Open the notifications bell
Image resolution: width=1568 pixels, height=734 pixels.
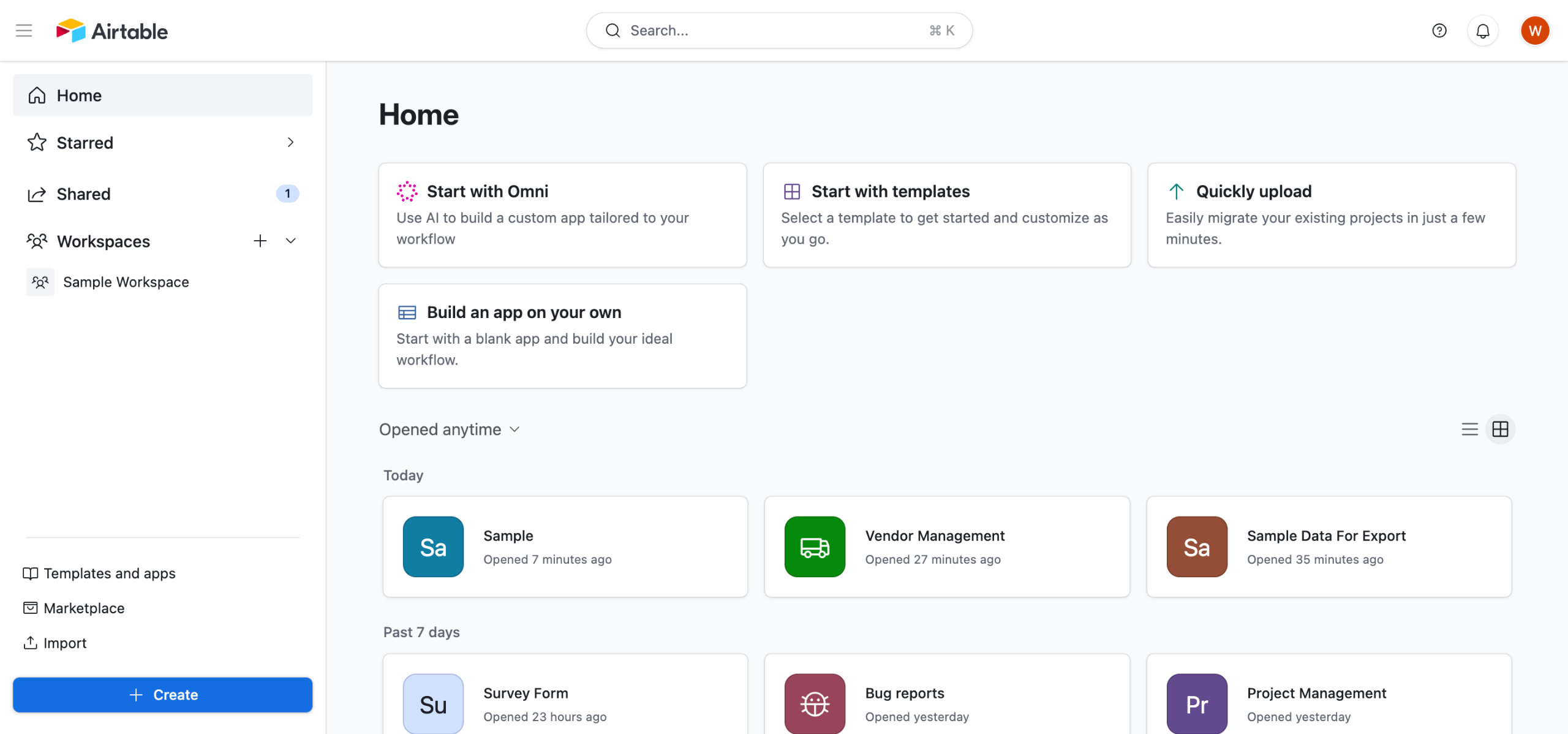point(1482,30)
